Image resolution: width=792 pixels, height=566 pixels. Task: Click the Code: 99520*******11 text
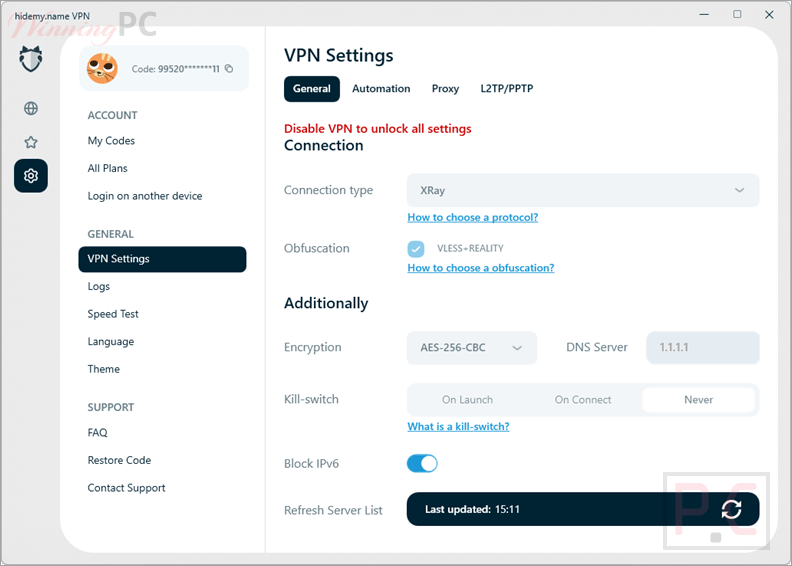click(x=176, y=69)
